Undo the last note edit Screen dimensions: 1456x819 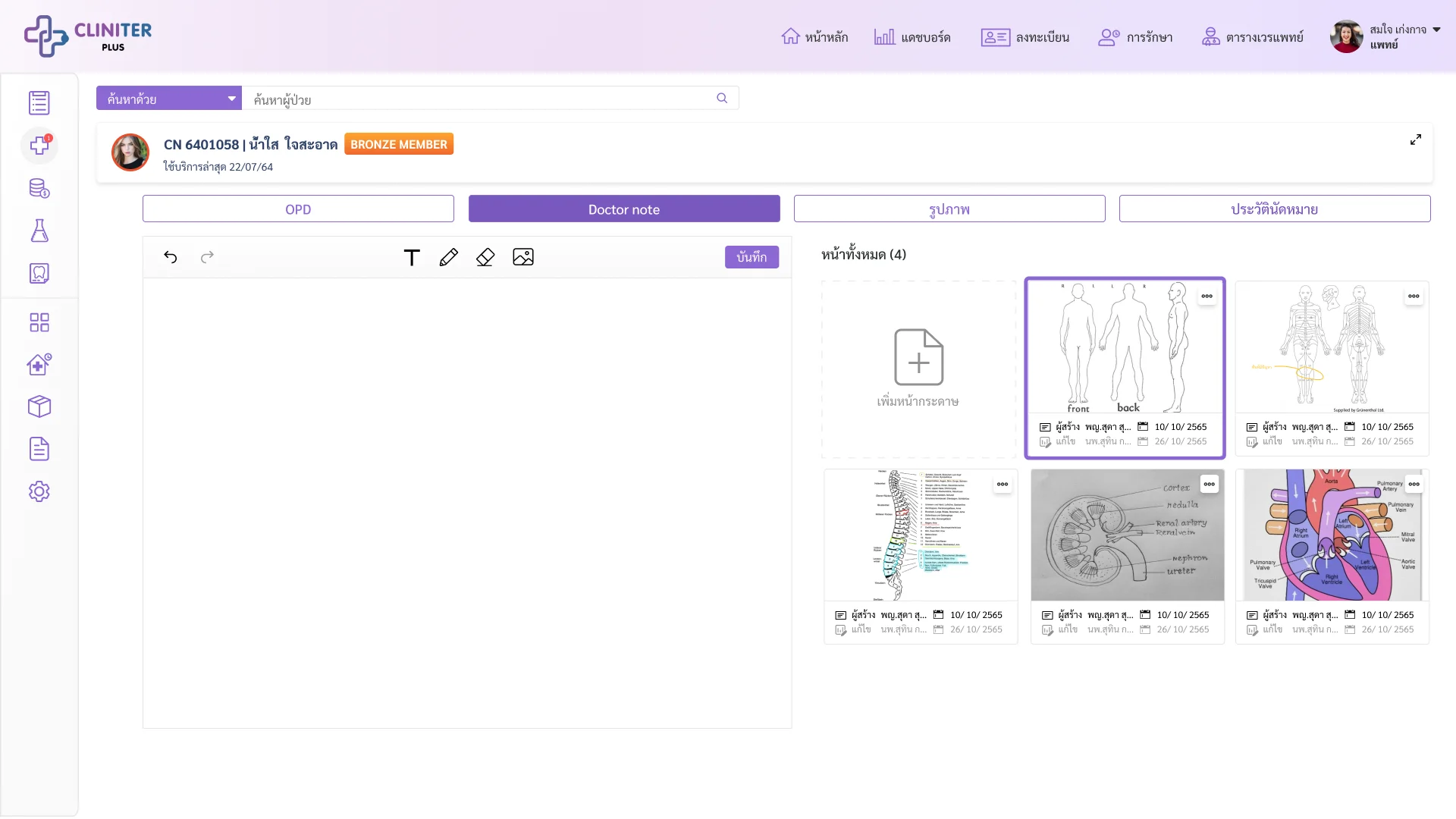171,257
